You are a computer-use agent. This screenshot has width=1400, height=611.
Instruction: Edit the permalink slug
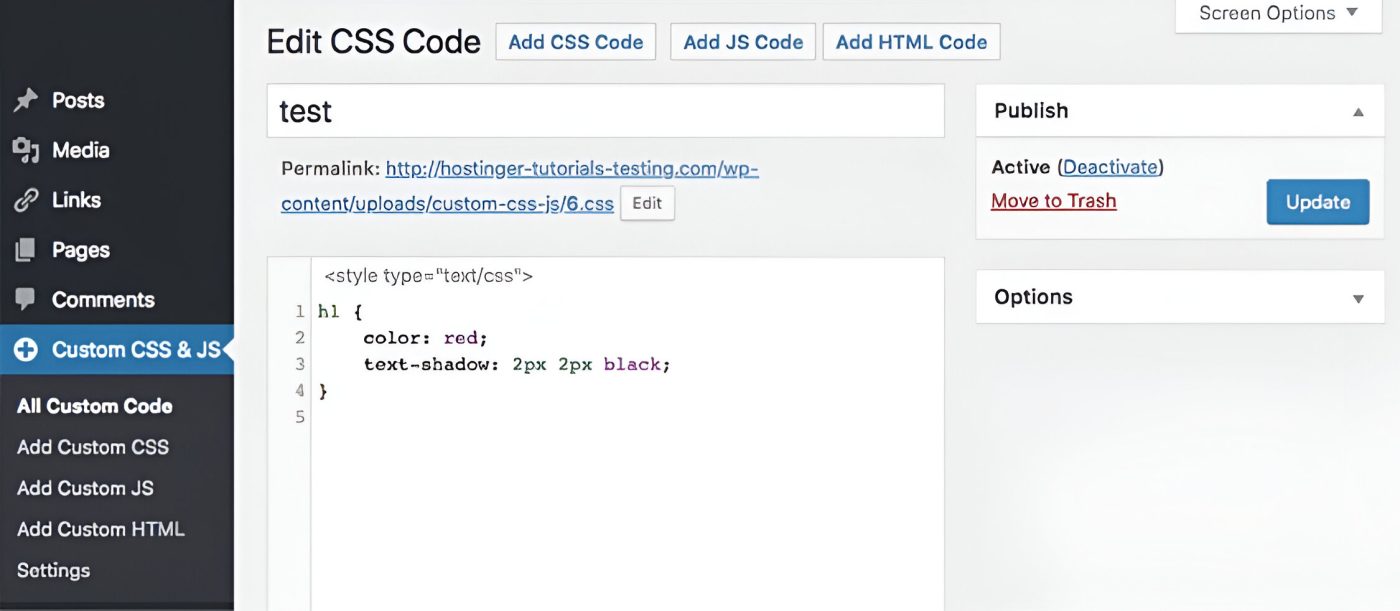647,202
